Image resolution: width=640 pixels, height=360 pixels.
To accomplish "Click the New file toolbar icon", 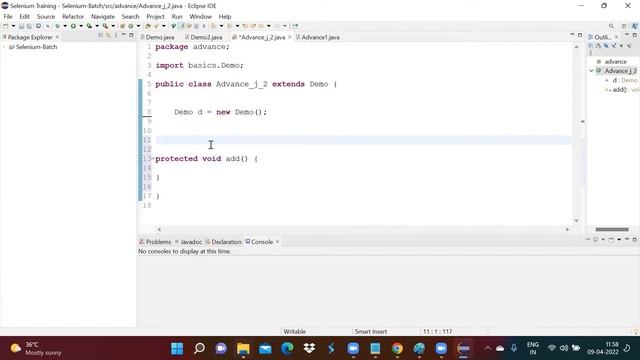I will tap(6, 26).
